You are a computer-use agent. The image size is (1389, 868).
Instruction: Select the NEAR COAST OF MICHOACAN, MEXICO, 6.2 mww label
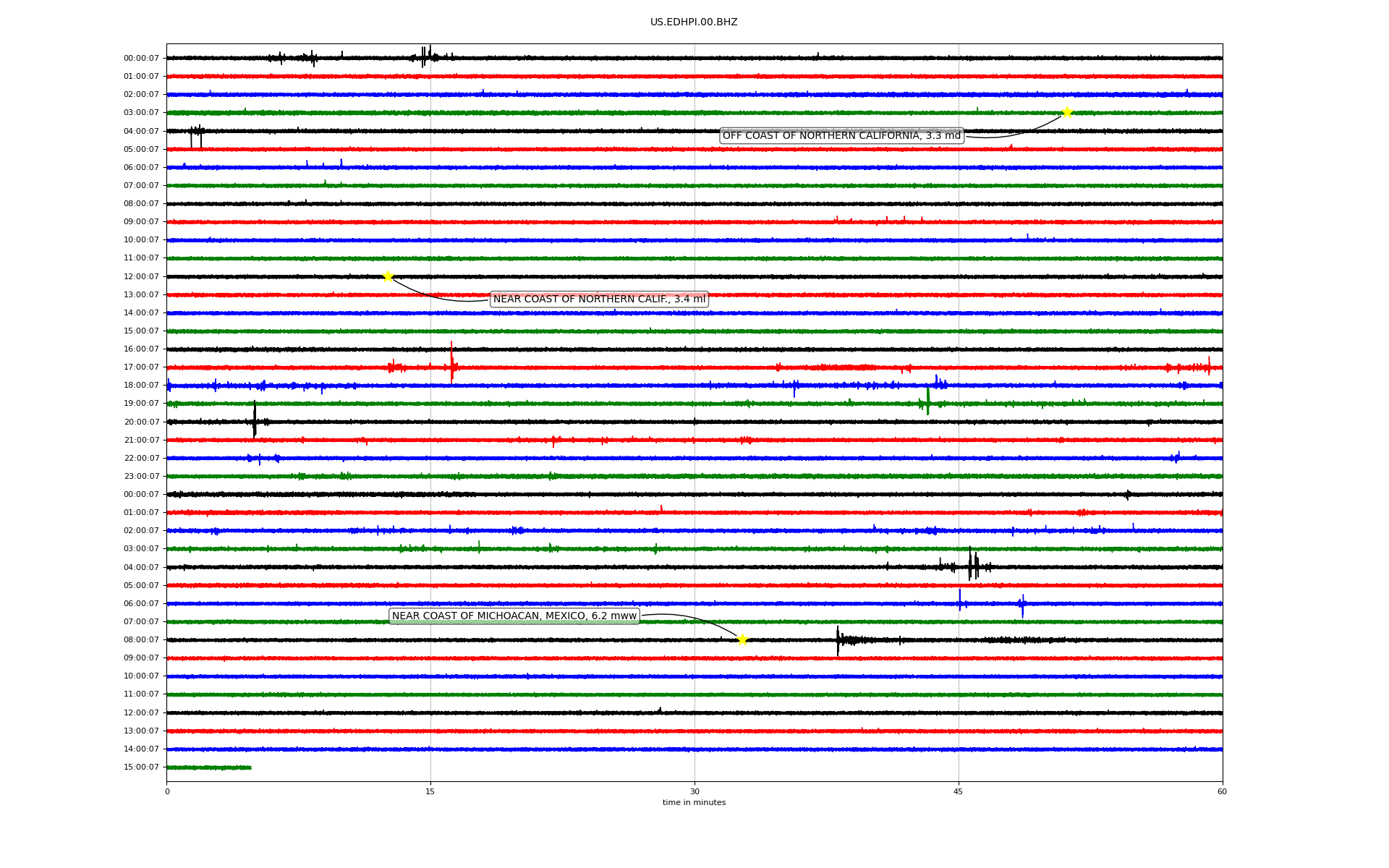(x=514, y=616)
